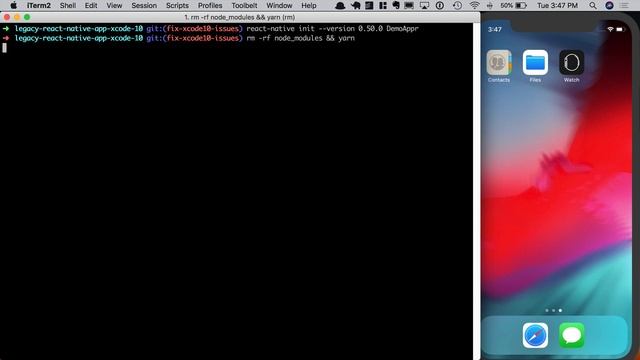The width and height of the screenshot is (640, 360).
Task: Launch Safari from the simulator dock
Action: tap(535, 335)
